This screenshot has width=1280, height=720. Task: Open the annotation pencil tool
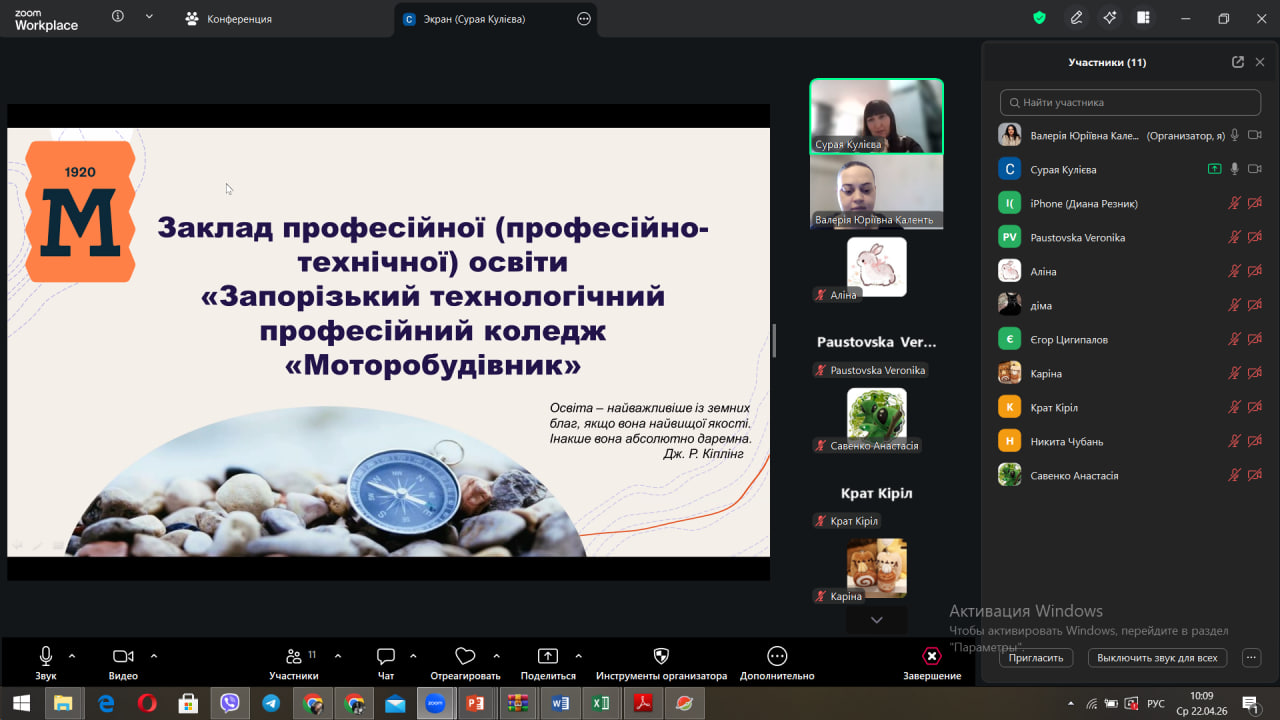coord(1076,18)
